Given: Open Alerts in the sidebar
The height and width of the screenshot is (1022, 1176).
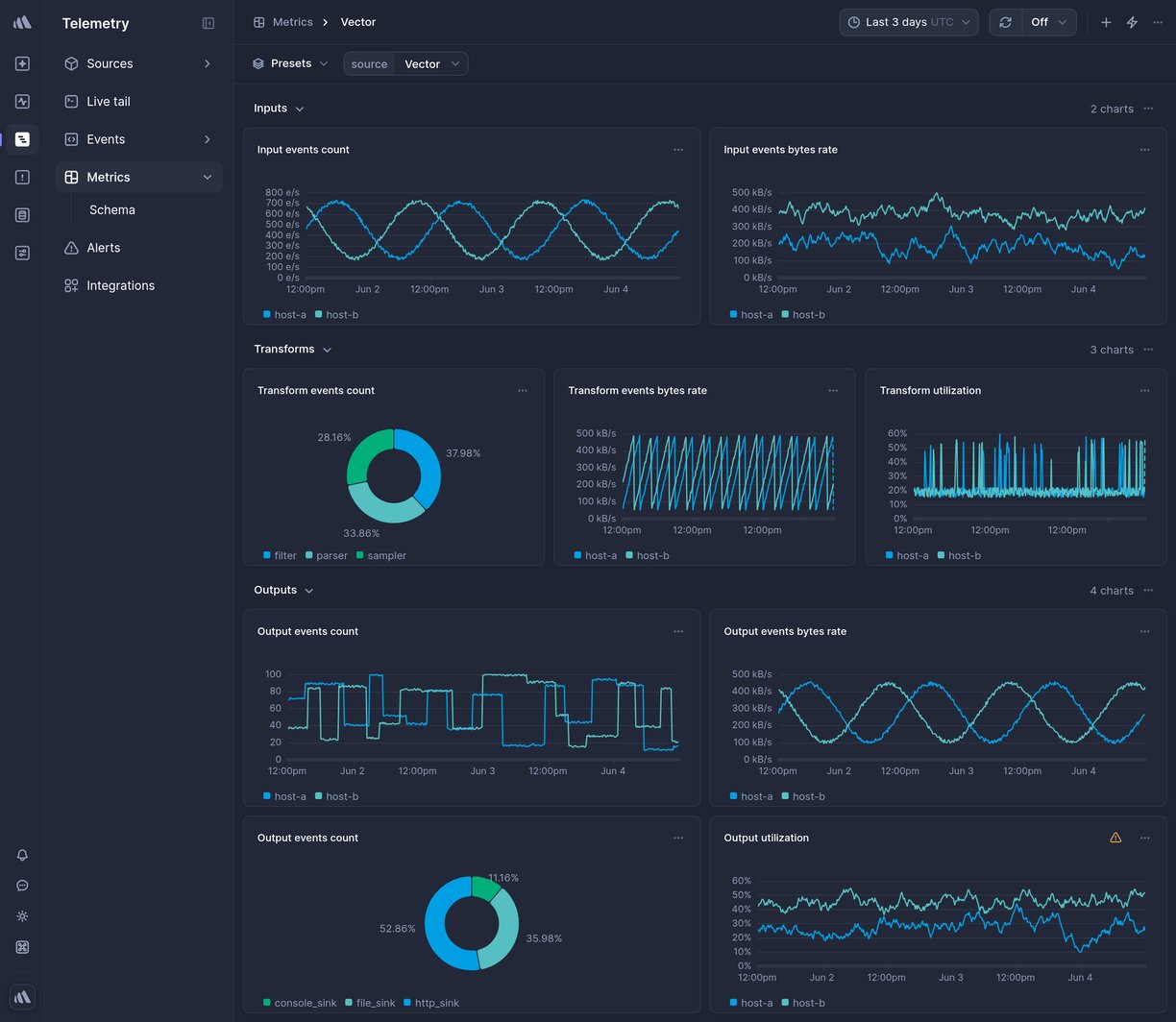Looking at the screenshot, I should click(138, 248).
